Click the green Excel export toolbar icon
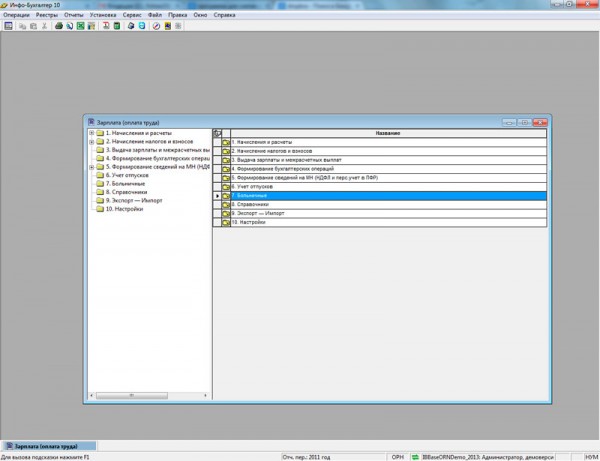Image resolution: width=600 pixels, height=461 pixels. 81,25
